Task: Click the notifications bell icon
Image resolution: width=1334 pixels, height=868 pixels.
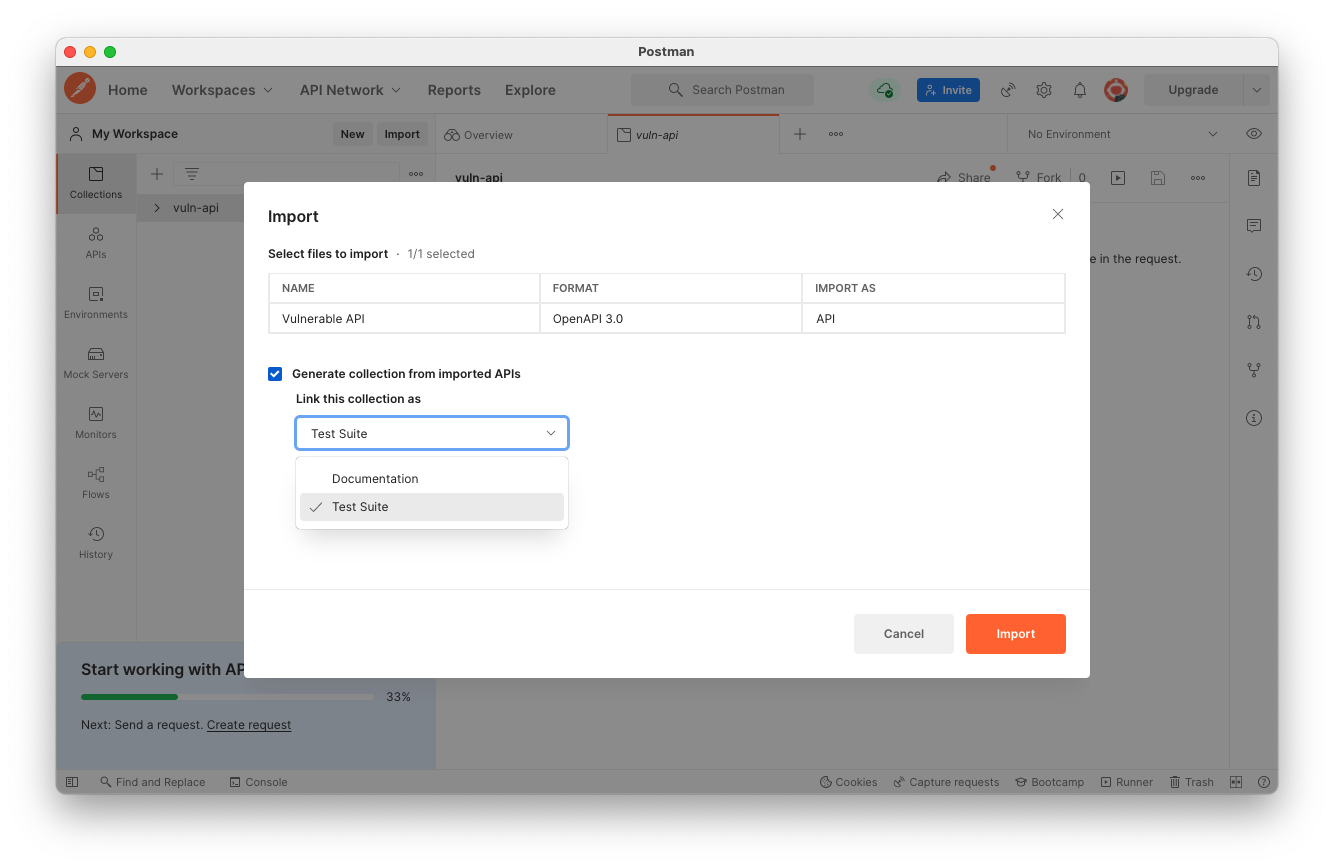Action: click(x=1080, y=90)
